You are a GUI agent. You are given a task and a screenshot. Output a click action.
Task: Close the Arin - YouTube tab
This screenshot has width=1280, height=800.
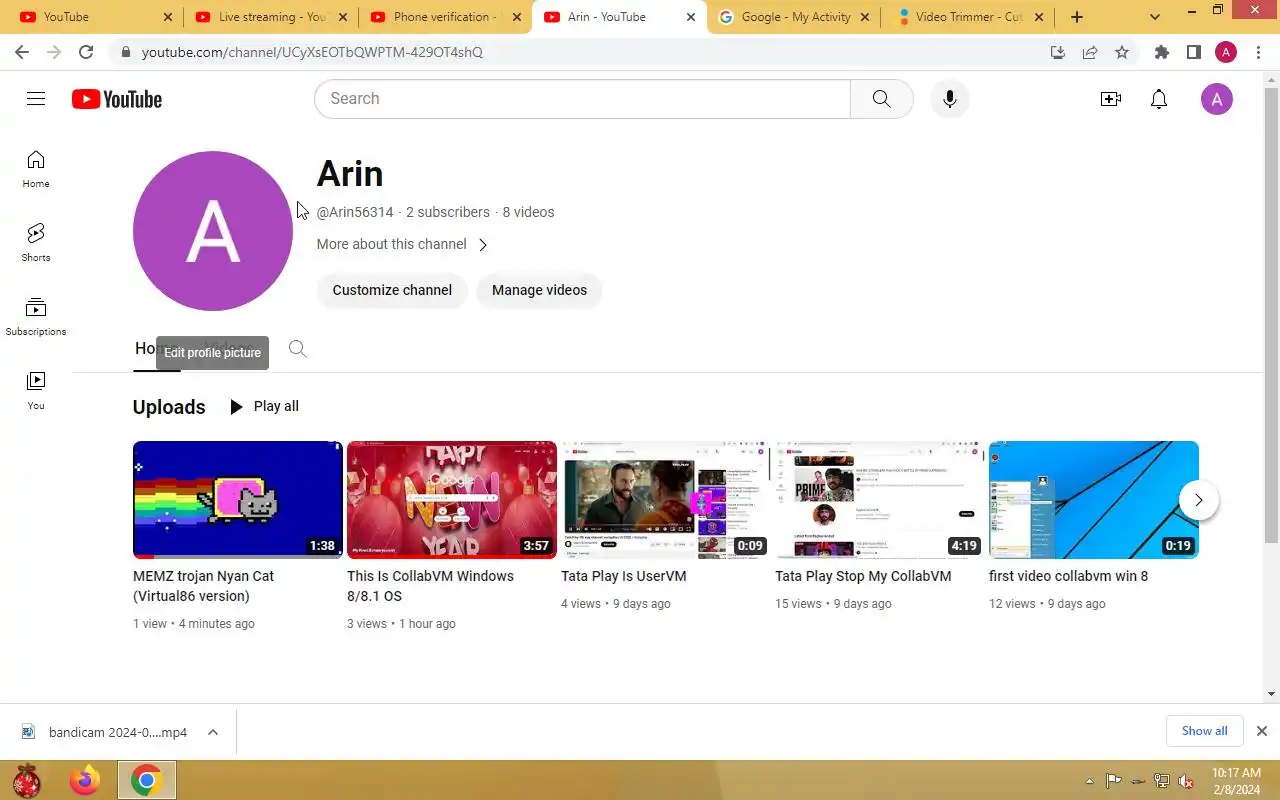click(x=691, y=17)
